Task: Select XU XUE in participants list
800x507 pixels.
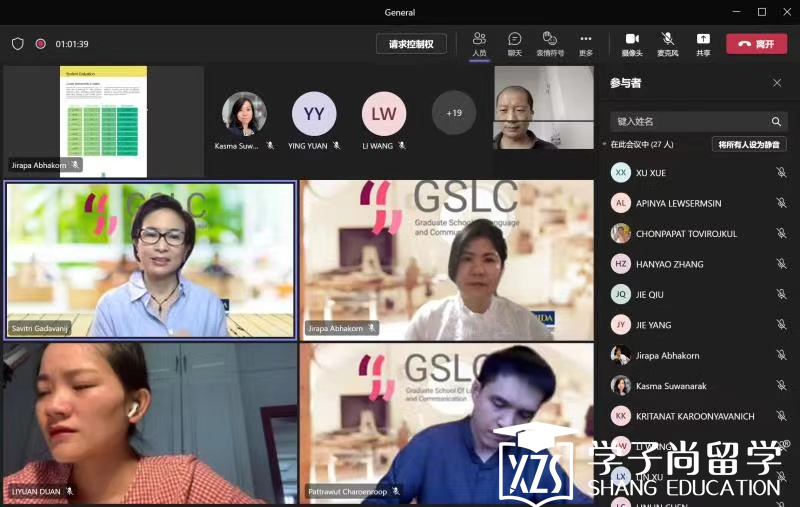Action: (699, 172)
